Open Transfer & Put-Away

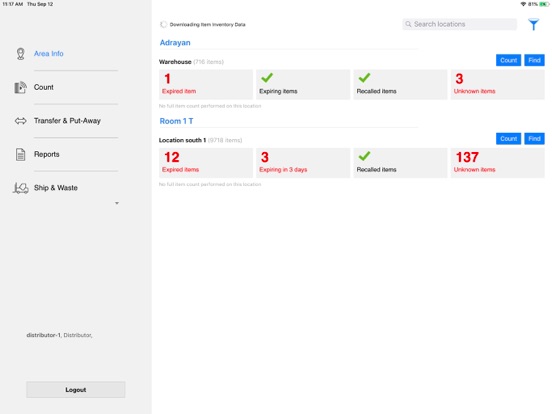(67, 121)
